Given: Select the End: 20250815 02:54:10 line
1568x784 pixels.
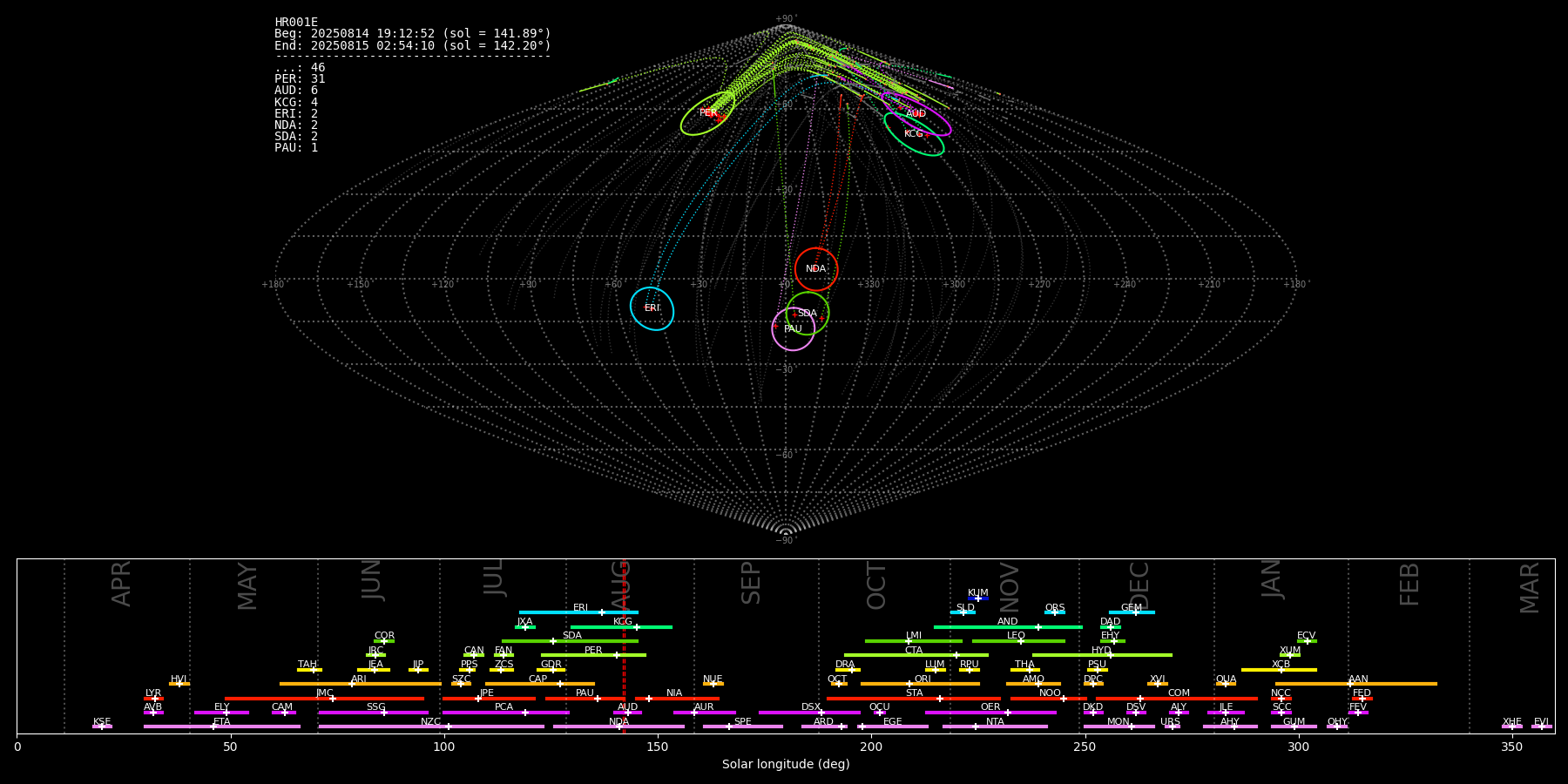Looking at the screenshot, I should point(413,45).
